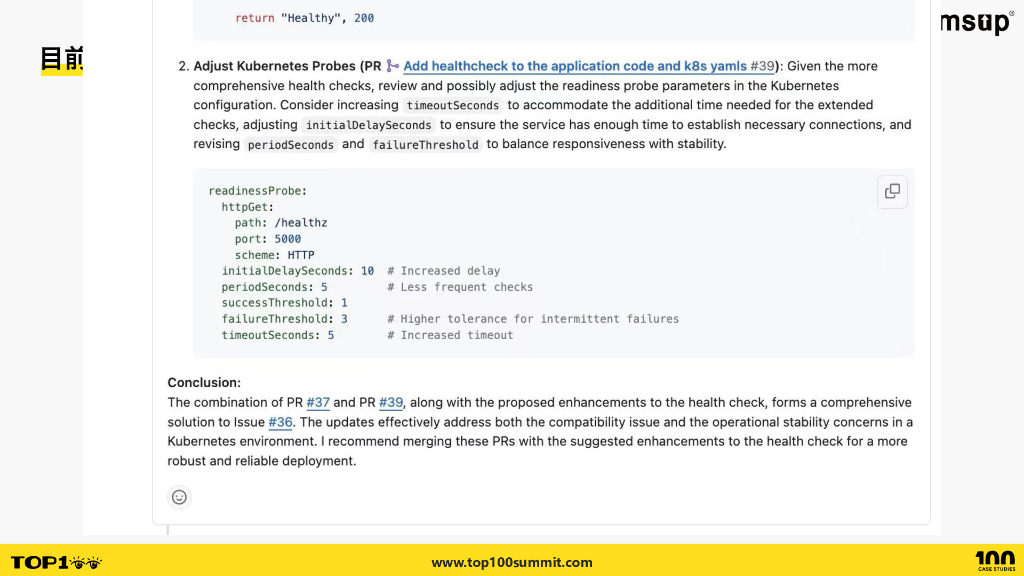Click the pull request icon before PR title
Screen dimensions: 1024x576
click(x=393, y=66)
